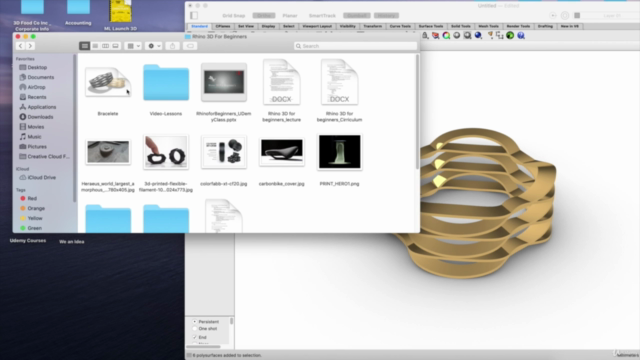Switch Finder to list view
The height and width of the screenshot is (360, 640).
click(x=95, y=46)
